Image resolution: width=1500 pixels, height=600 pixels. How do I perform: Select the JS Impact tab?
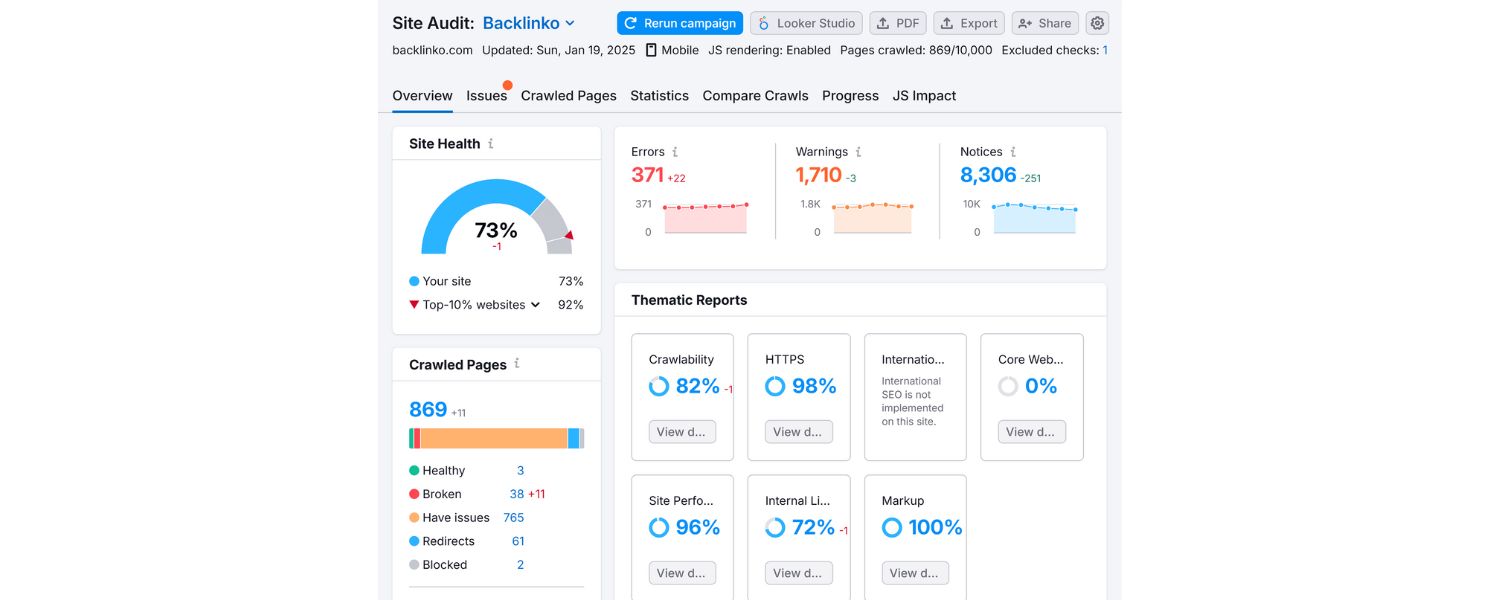(x=924, y=95)
